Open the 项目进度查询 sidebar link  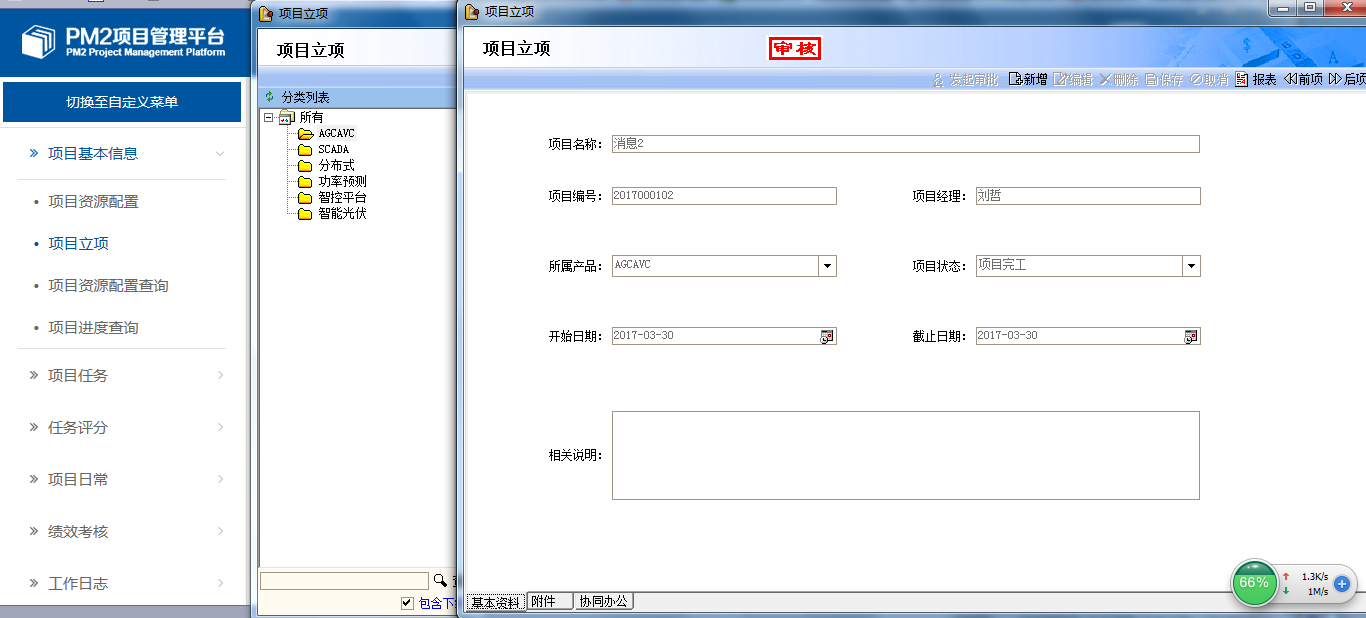tap(93, 328)
